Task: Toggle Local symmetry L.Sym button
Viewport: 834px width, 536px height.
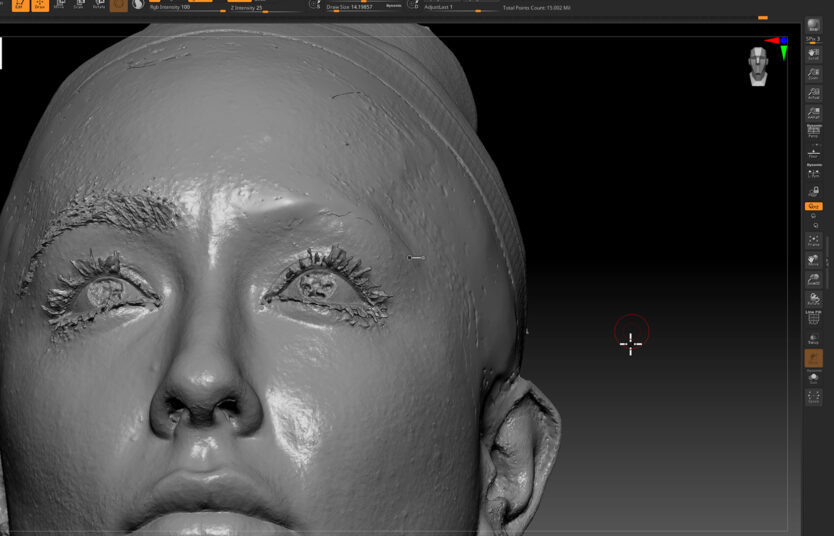Action: pyautogui.click(x=813, y=173)
